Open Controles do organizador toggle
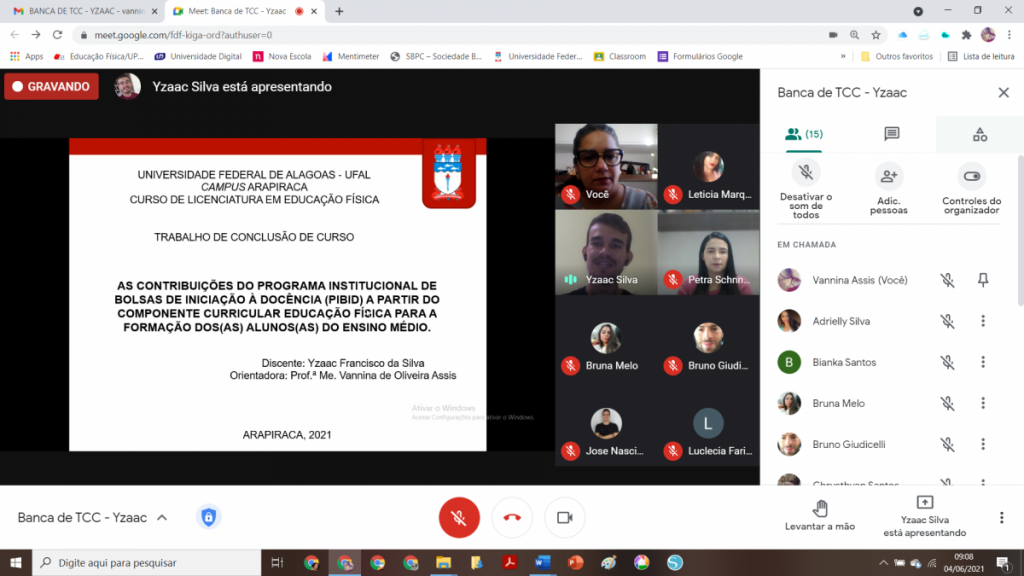 971,176
